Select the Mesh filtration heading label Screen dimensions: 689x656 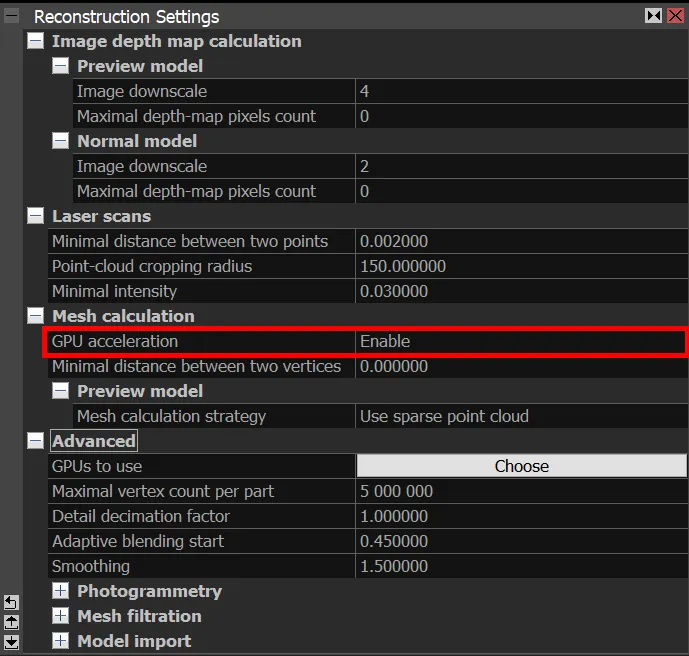pyautogui.click(x=139, y=616)
